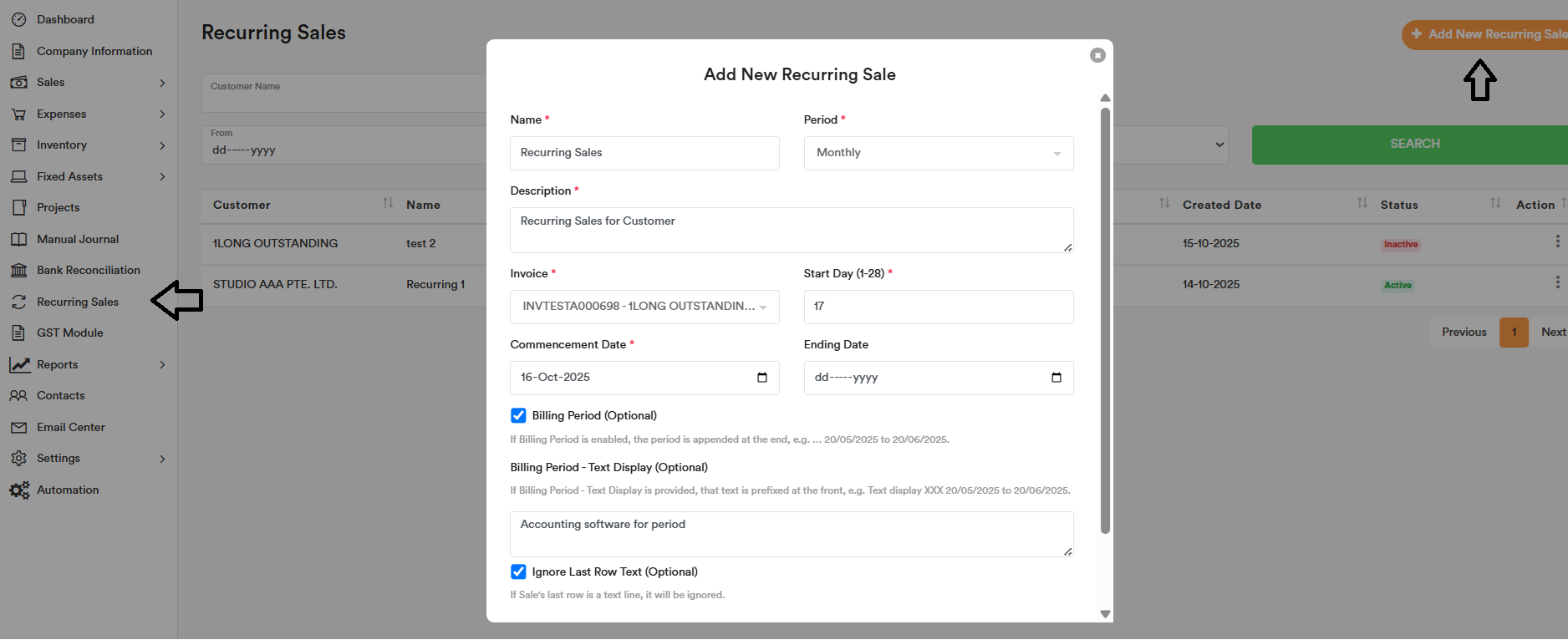Image resolution: width=1568 pixels, height=640 pixels.
Task: Expand the Reports submenu chevron
Action: (162, 365)
